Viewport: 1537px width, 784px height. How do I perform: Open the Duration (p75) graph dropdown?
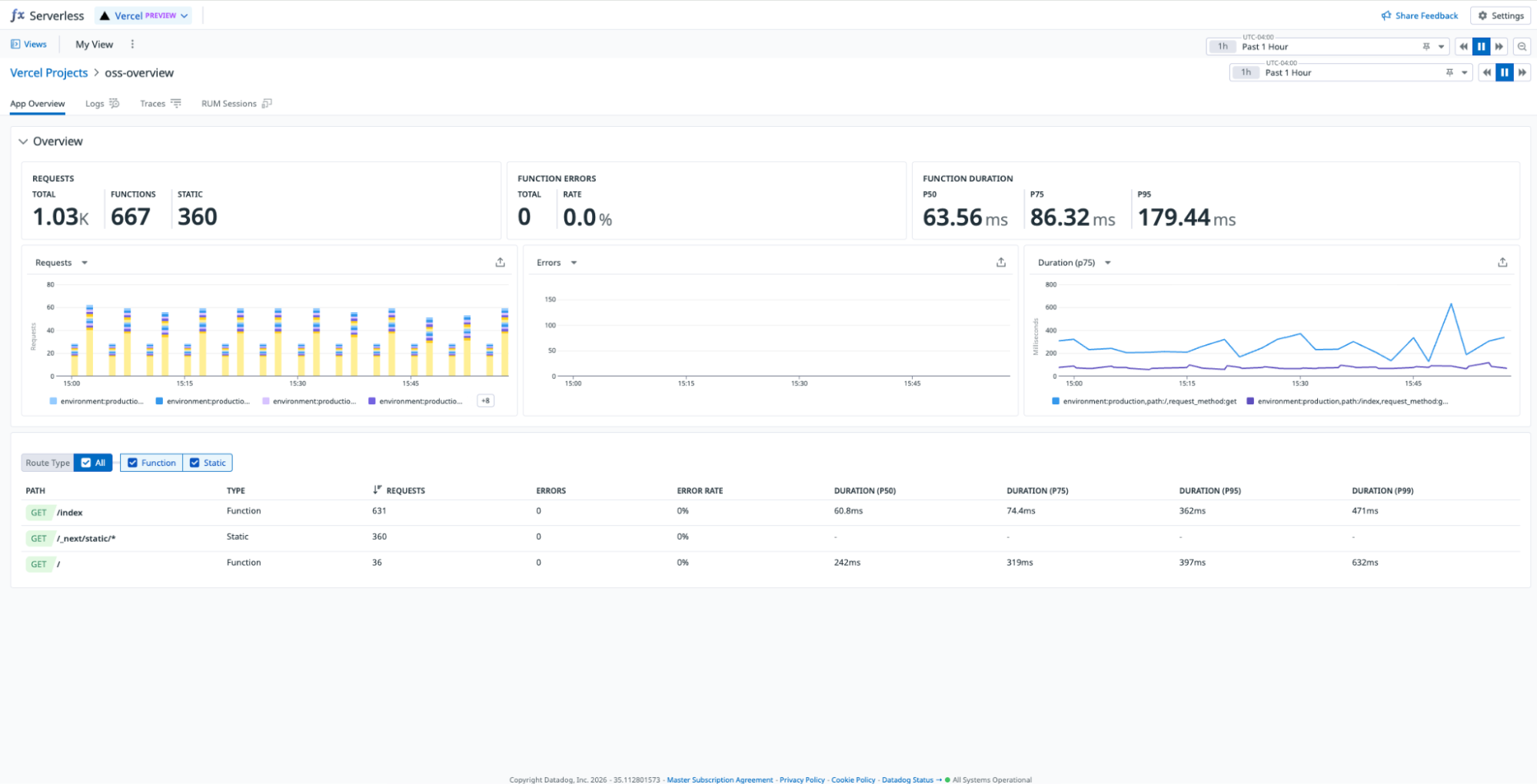(1108, 263)
